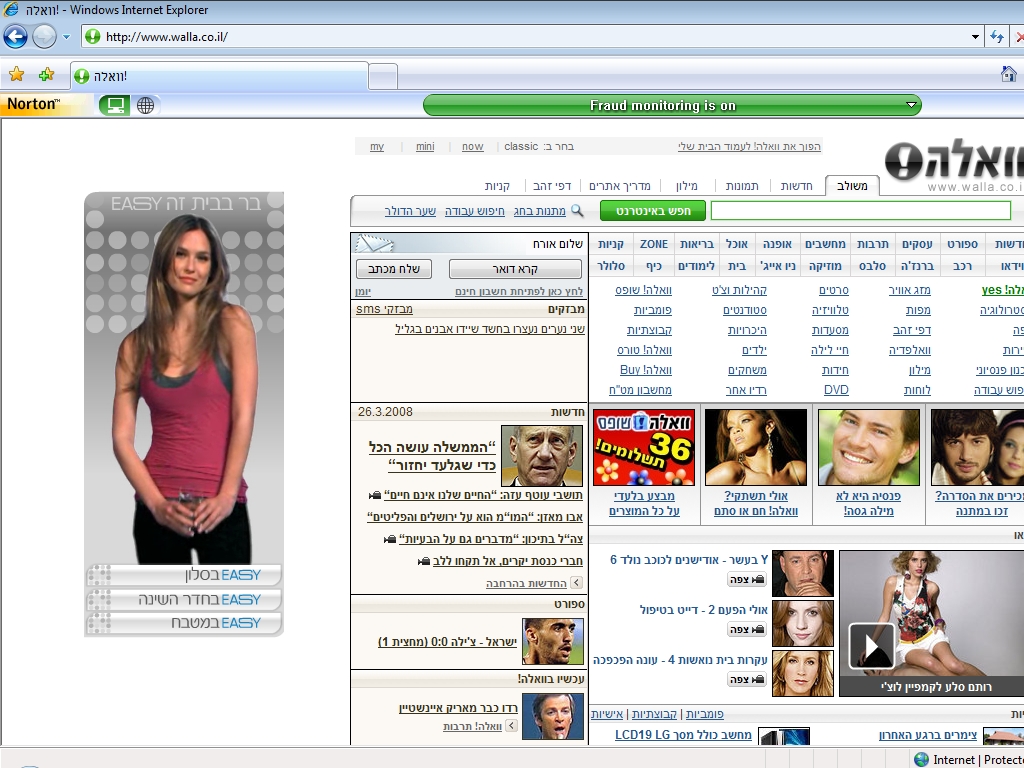This screenshot has height=768, width=1024.
Task: Play the רותם סלע video
Action: [871, 646]
